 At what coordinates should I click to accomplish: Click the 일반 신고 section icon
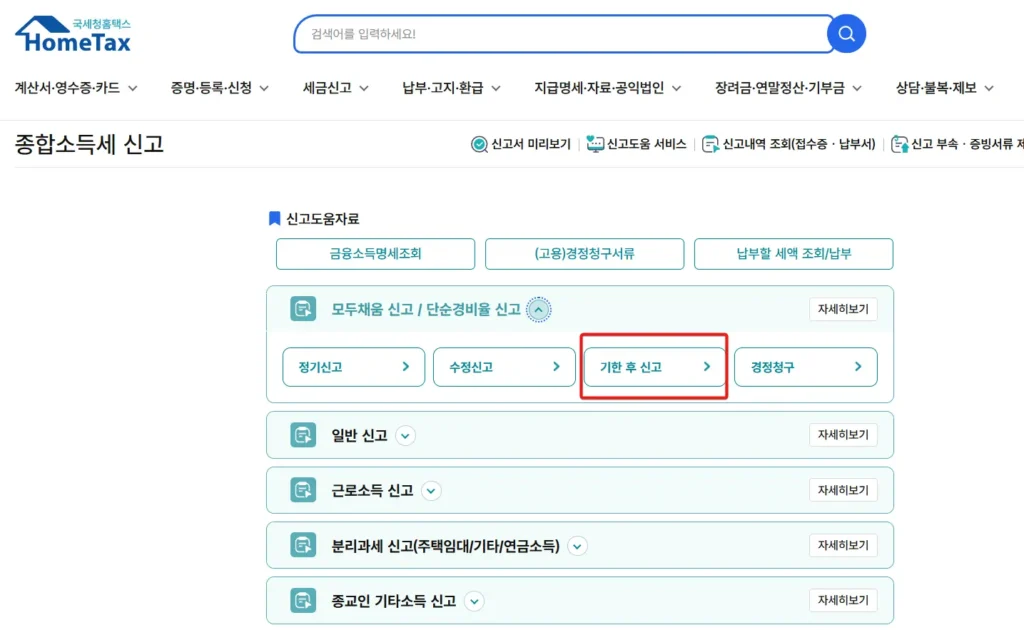pyautogui.click(x=303, y=435)
